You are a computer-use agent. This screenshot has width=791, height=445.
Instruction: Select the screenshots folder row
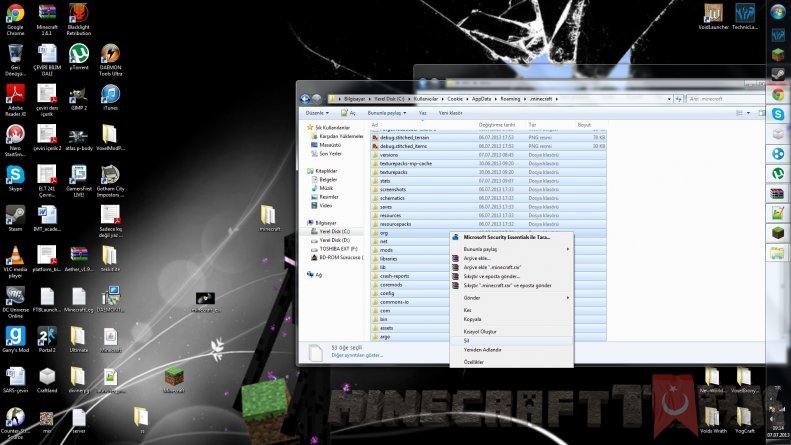488,190
